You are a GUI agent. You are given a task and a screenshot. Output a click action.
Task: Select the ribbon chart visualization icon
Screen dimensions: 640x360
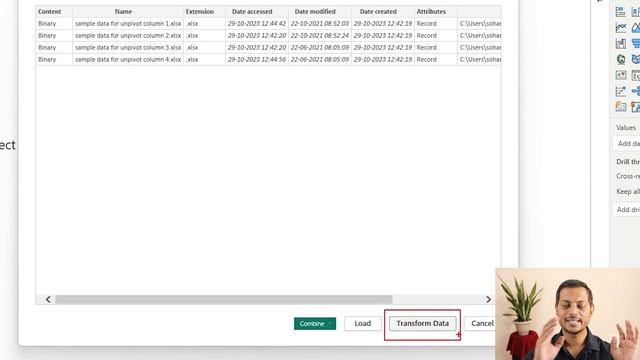click(x=620, y=44)
